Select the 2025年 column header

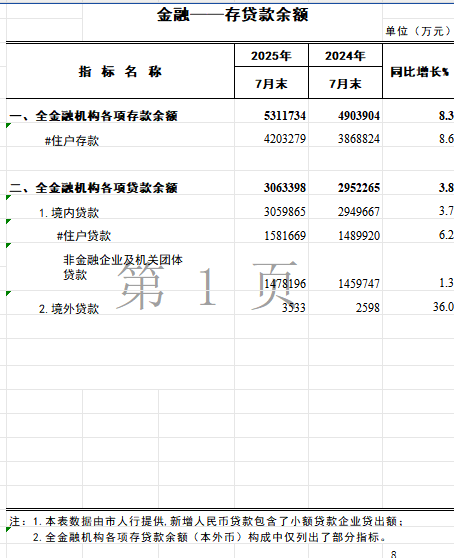[271, 56]
